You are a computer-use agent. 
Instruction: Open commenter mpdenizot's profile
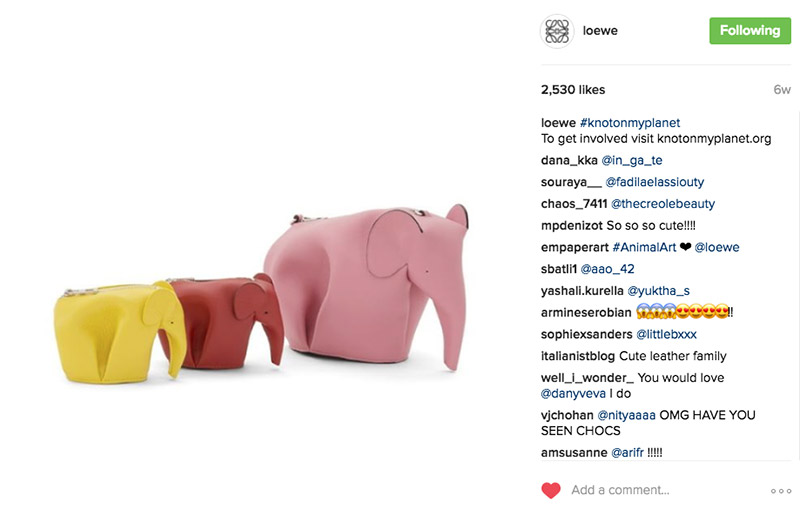point(572,226)
